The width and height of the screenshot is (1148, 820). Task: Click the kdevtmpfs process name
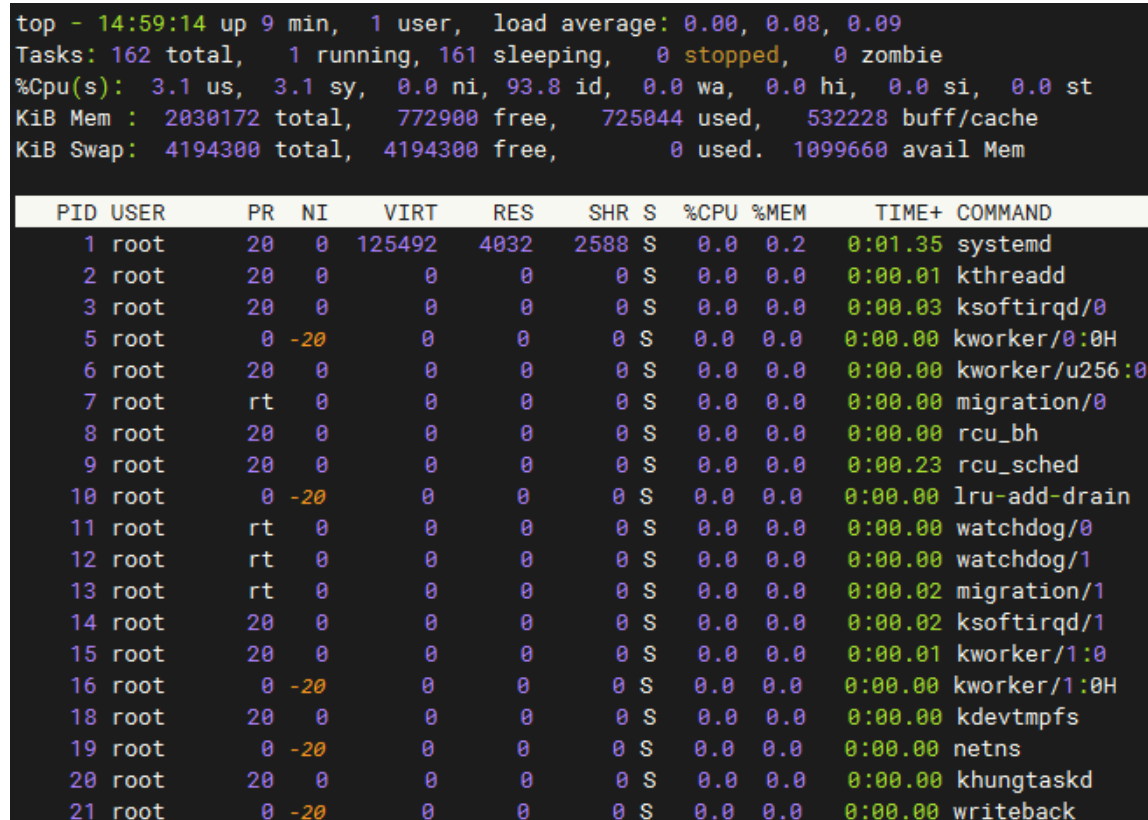coord(1017,717)
